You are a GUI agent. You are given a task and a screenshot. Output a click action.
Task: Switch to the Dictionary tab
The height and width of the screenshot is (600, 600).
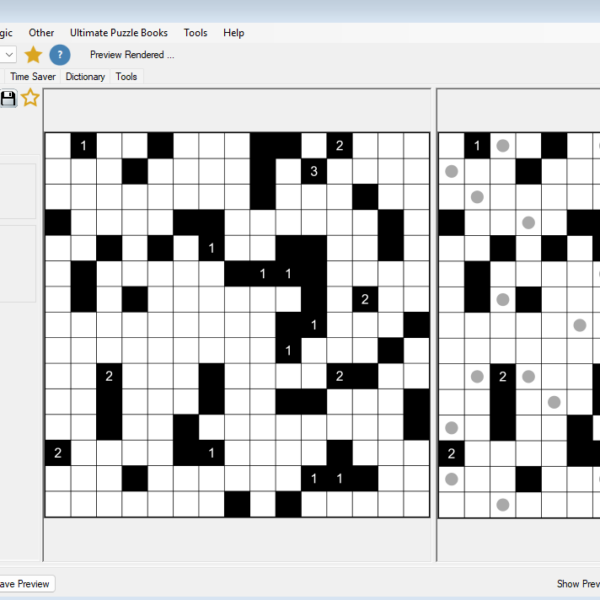click(x=85, y=76)
